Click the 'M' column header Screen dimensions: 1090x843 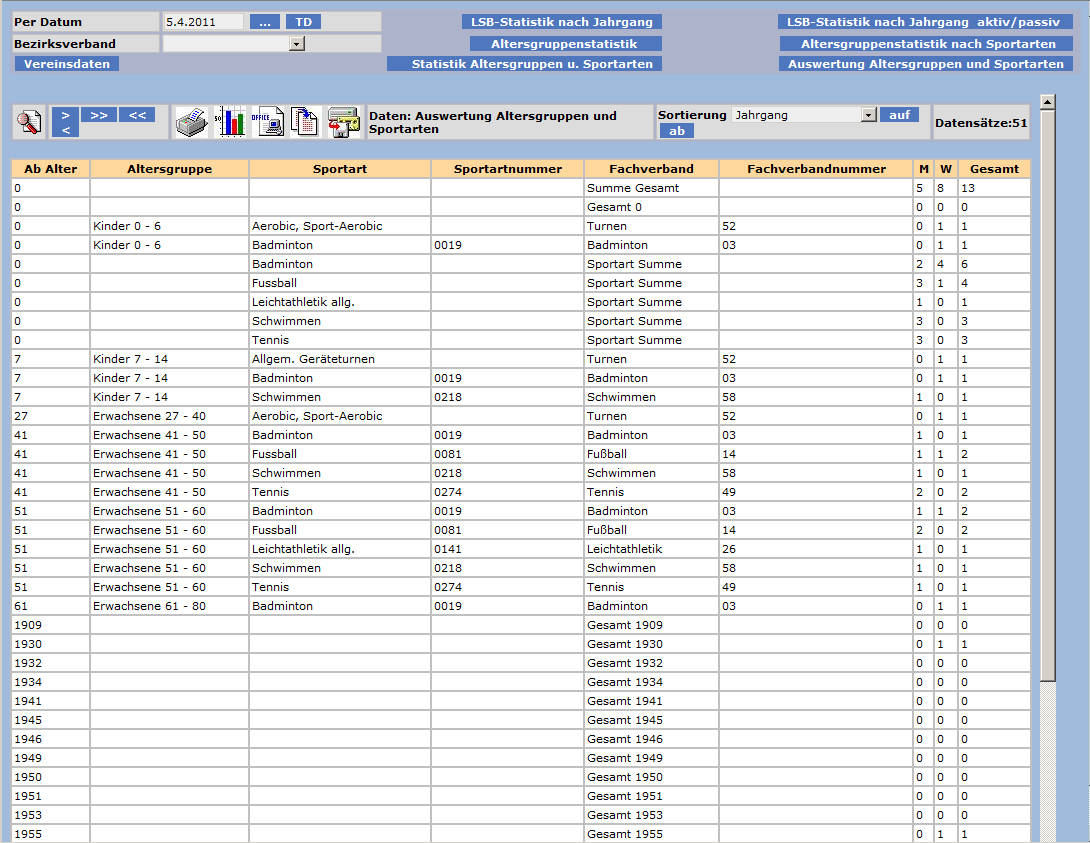click(x=923, y=169)
